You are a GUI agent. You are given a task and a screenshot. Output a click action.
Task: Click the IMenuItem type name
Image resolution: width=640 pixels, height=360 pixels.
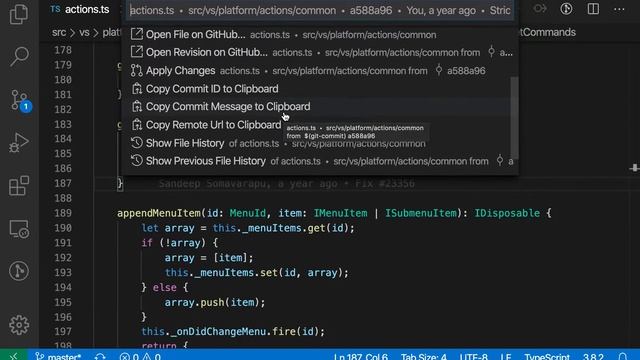click(x=340, y=213)
